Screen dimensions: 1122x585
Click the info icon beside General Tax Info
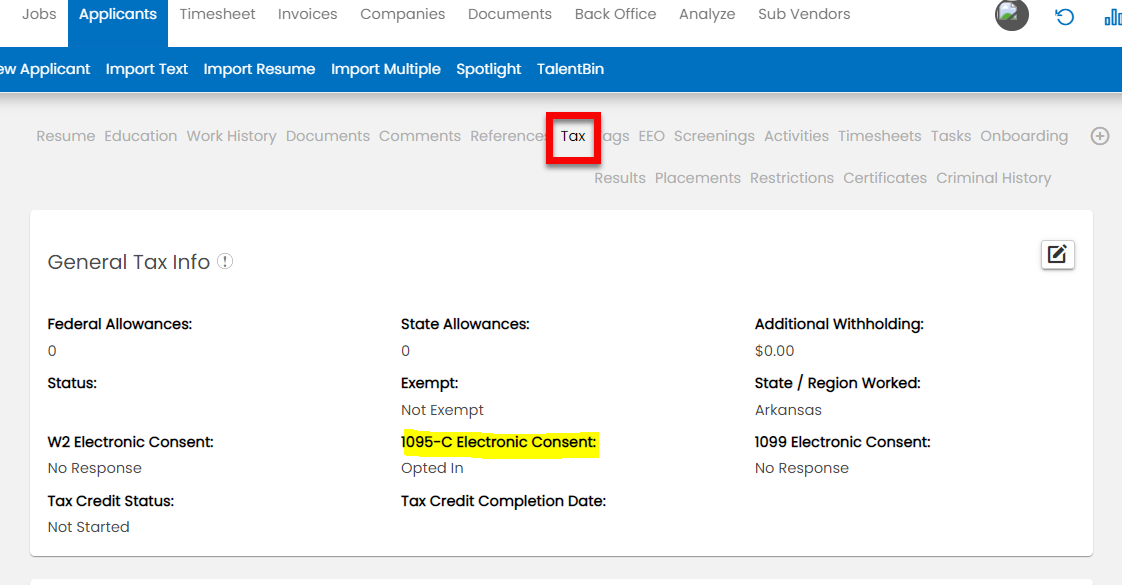click(x=225, y=261)
